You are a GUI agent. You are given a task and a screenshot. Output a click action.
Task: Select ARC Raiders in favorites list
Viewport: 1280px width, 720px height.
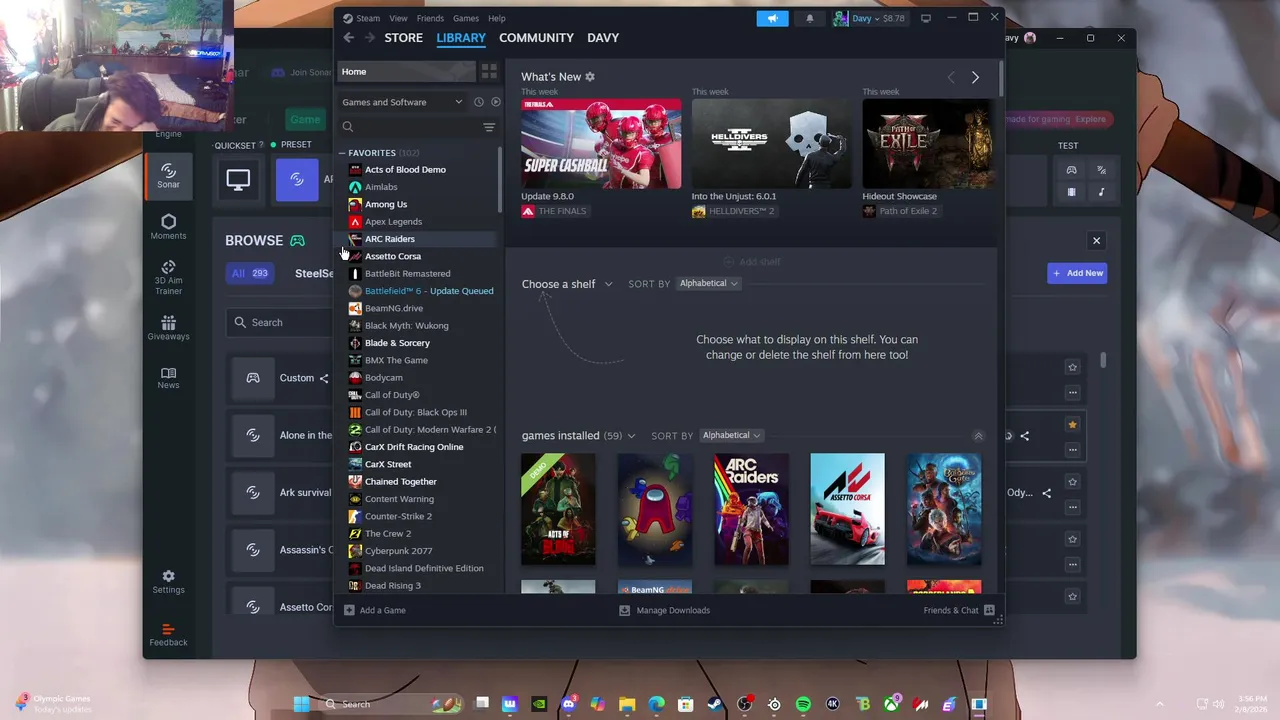coord(418,239)
